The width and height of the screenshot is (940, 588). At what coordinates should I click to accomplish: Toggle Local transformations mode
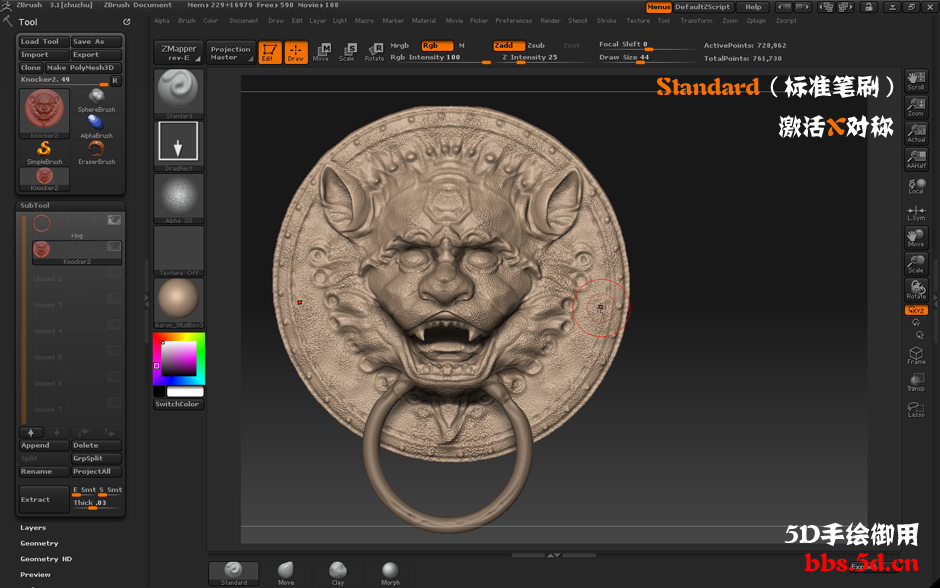tap(916, 186)
